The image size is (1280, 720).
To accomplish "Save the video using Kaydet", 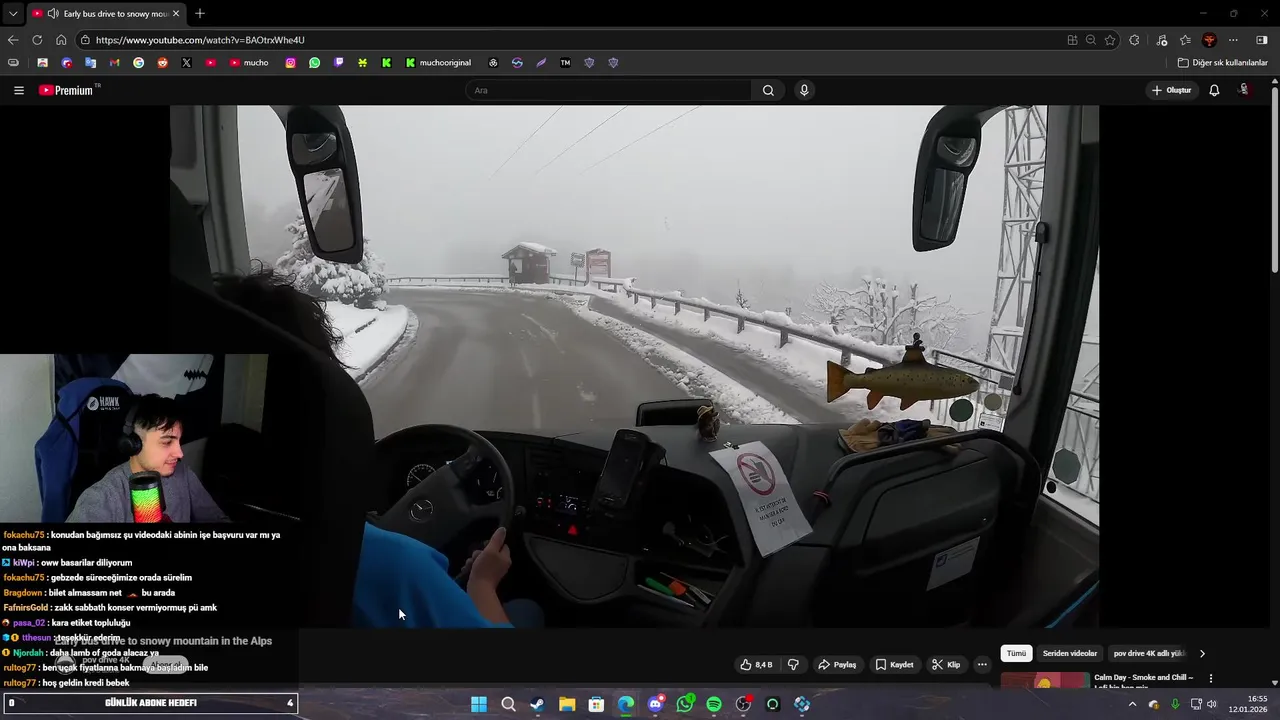I will click(x=895, y=665).
